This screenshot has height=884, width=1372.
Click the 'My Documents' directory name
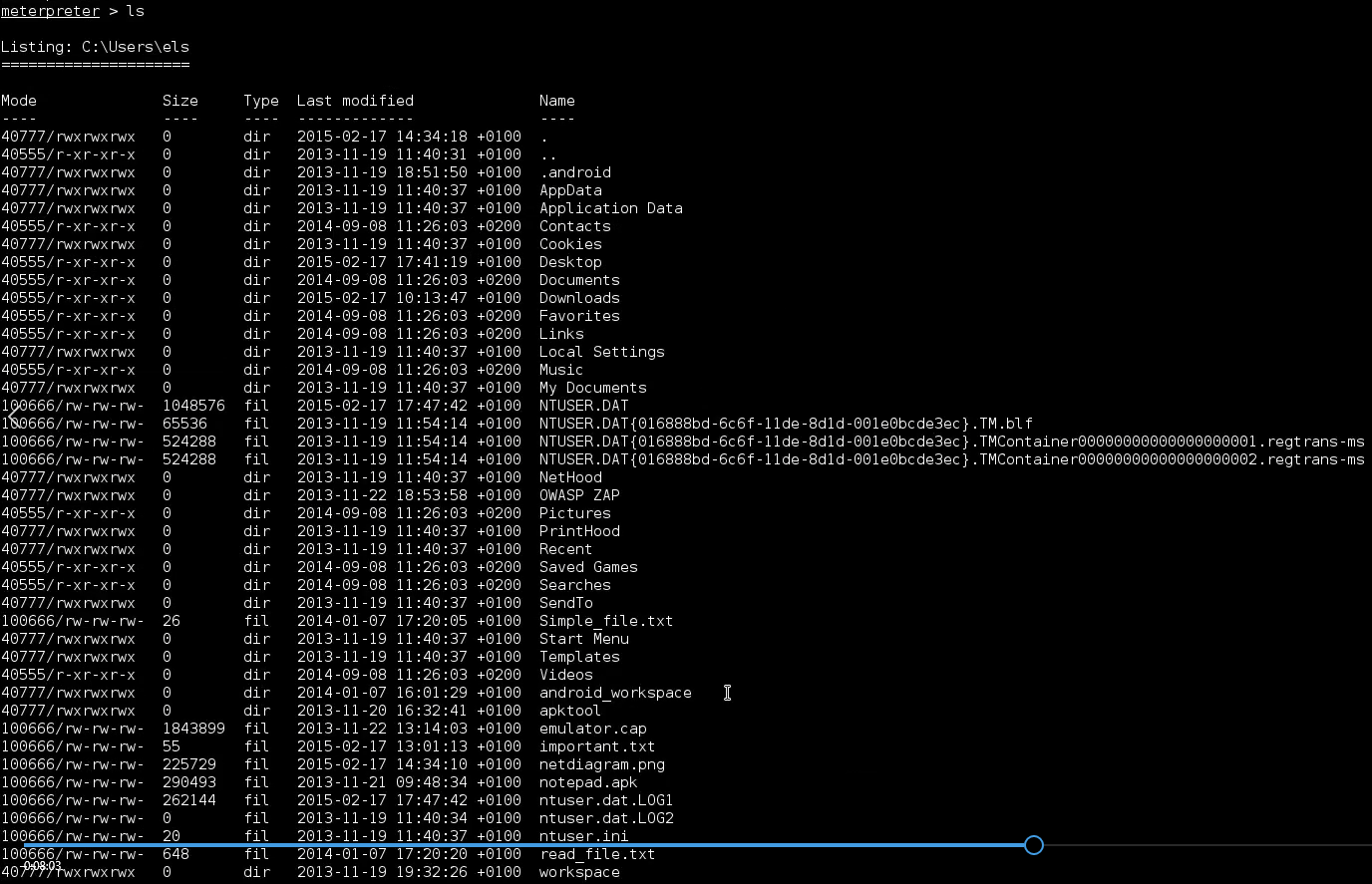tap(593, 388)
